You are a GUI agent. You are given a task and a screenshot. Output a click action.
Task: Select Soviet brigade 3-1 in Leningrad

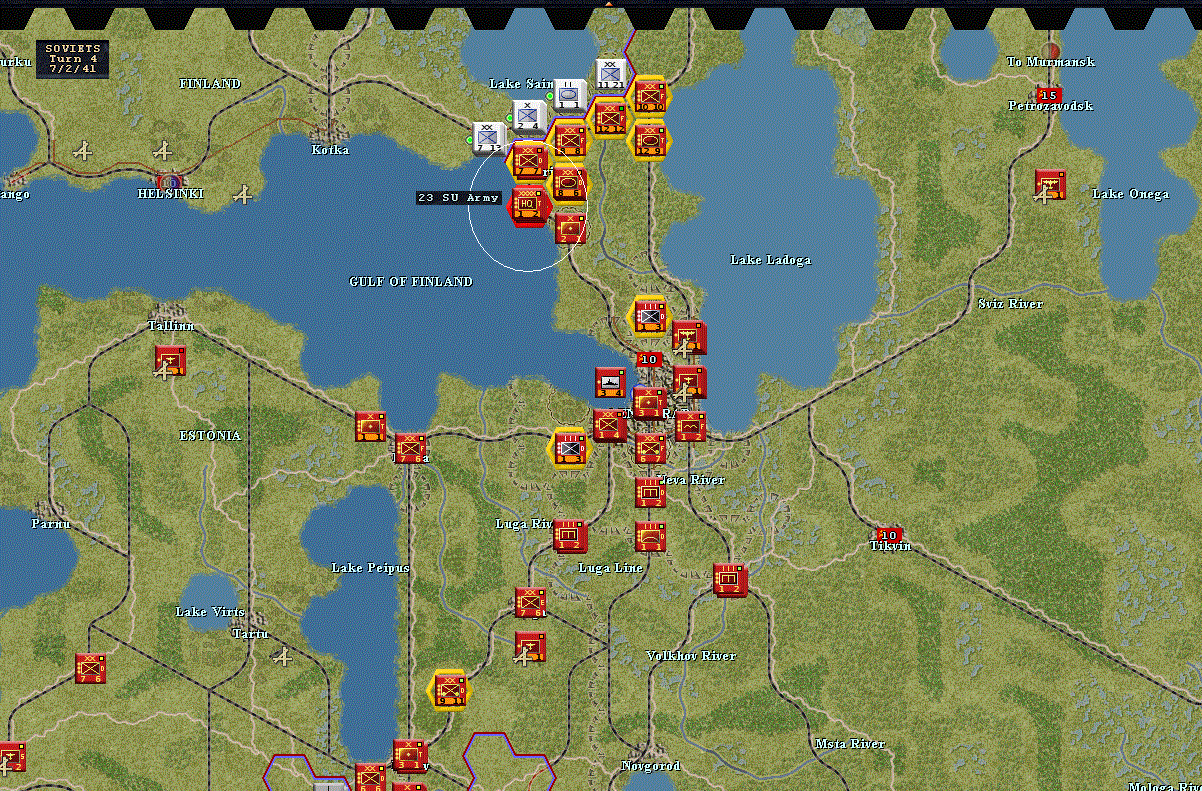[650, 403]
